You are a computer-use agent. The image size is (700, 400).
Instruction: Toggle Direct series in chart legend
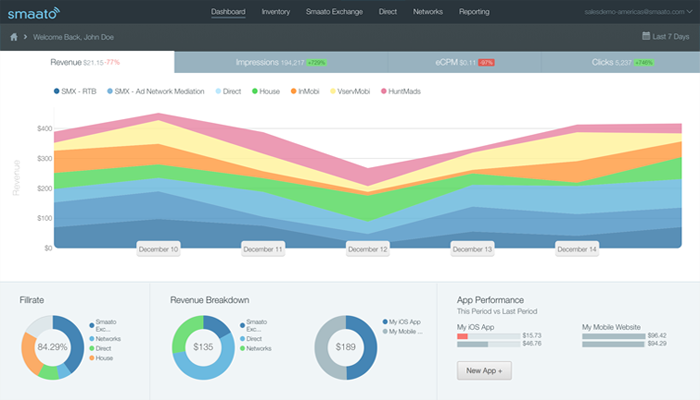pyautogui.click(x=228, y=91)
